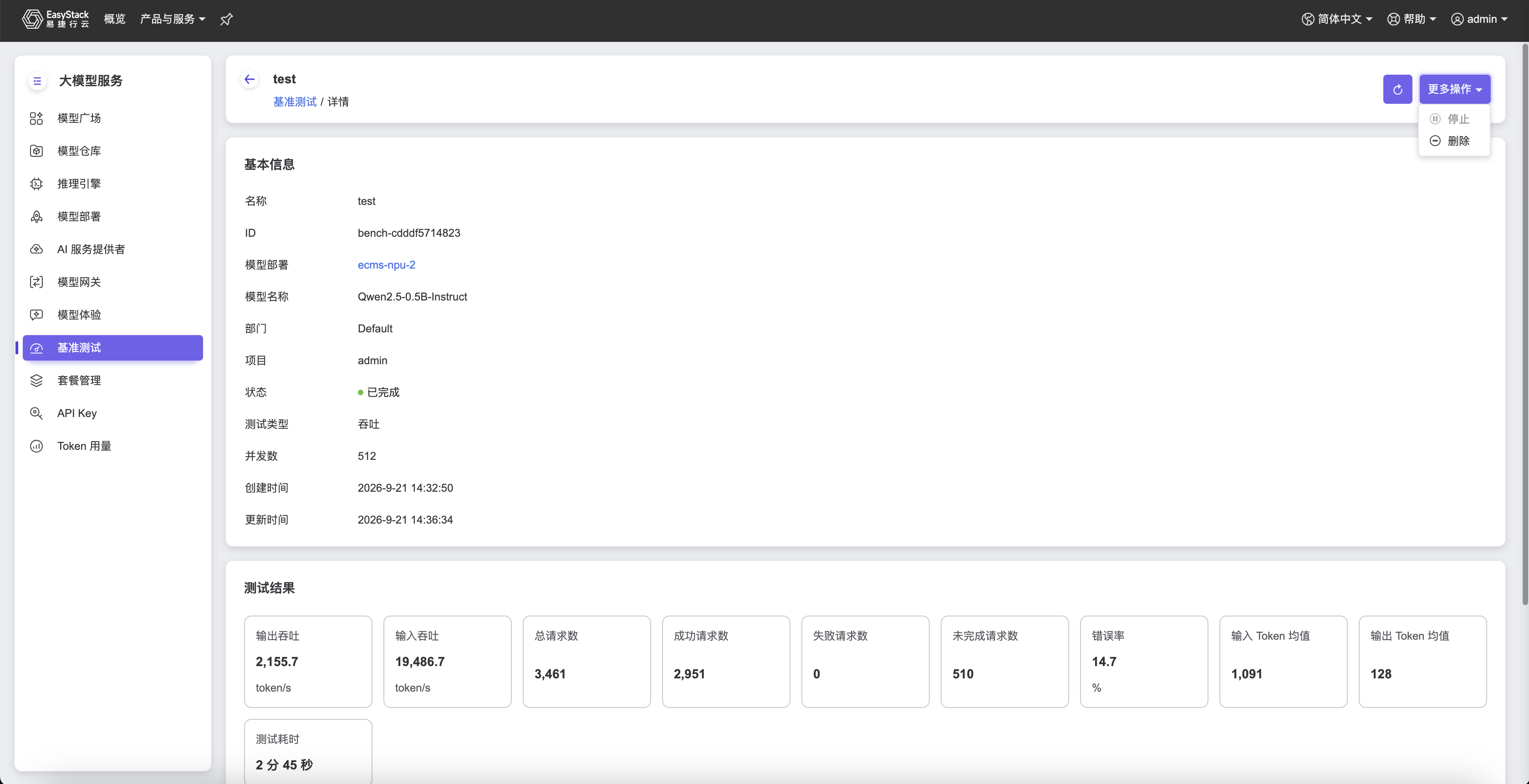The height and width of the screenshot is (784, 1529).
Task: Click the 总请求数 value 3,461
Action: tap(550, 674)
